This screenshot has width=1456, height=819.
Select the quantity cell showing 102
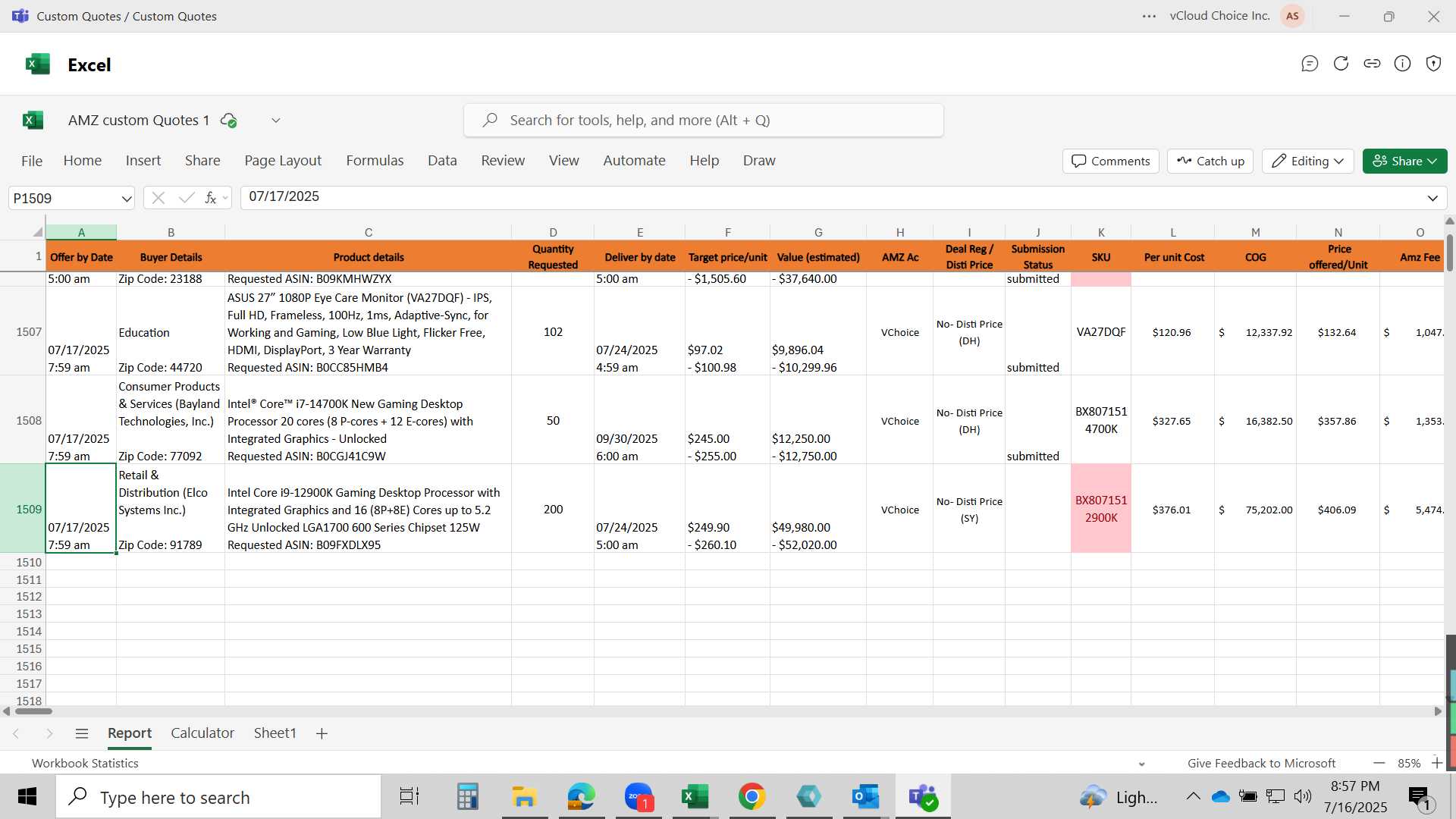coord(553,331)
